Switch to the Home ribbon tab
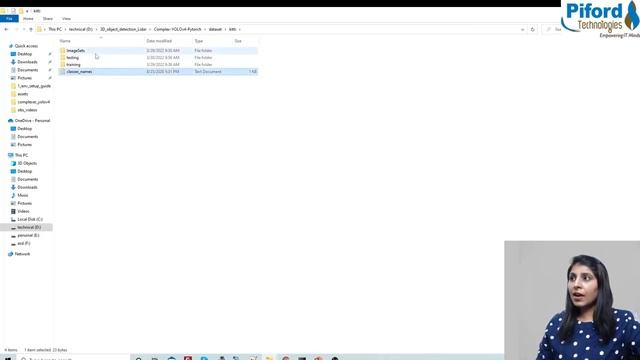 [28, 19]
